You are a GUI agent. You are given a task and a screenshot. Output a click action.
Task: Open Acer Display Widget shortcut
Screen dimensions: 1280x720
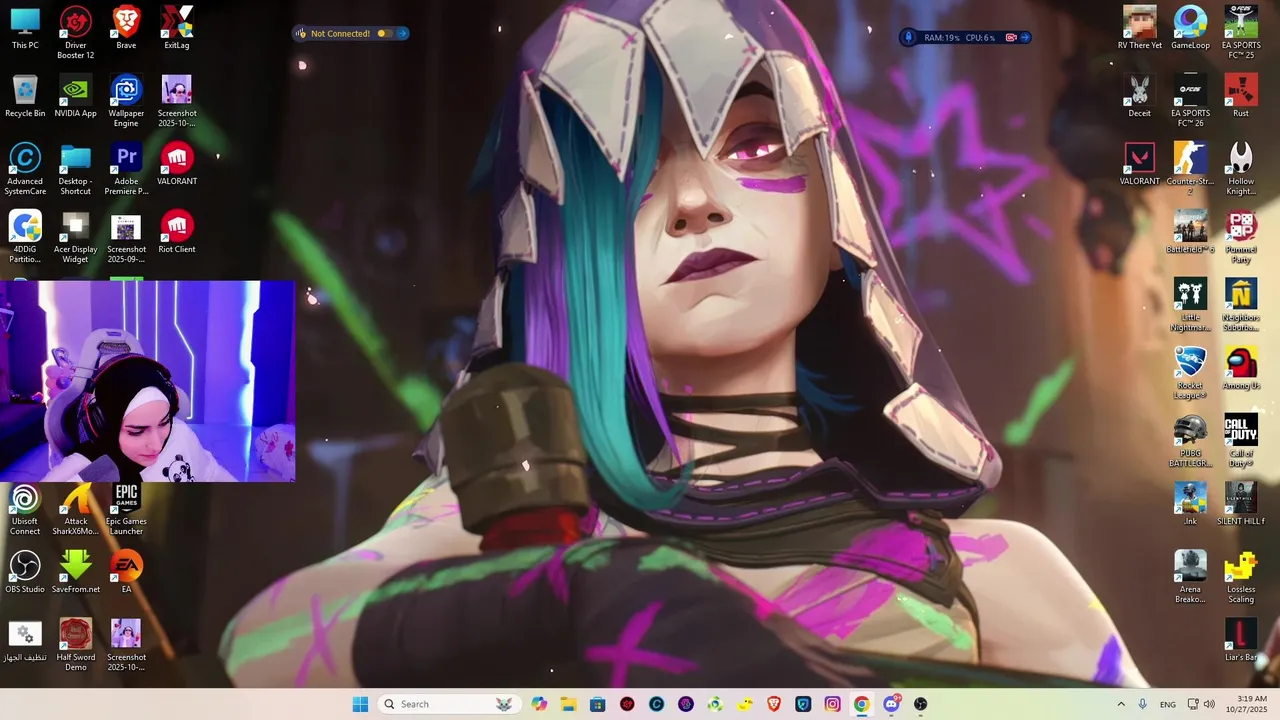coord(75,237)
